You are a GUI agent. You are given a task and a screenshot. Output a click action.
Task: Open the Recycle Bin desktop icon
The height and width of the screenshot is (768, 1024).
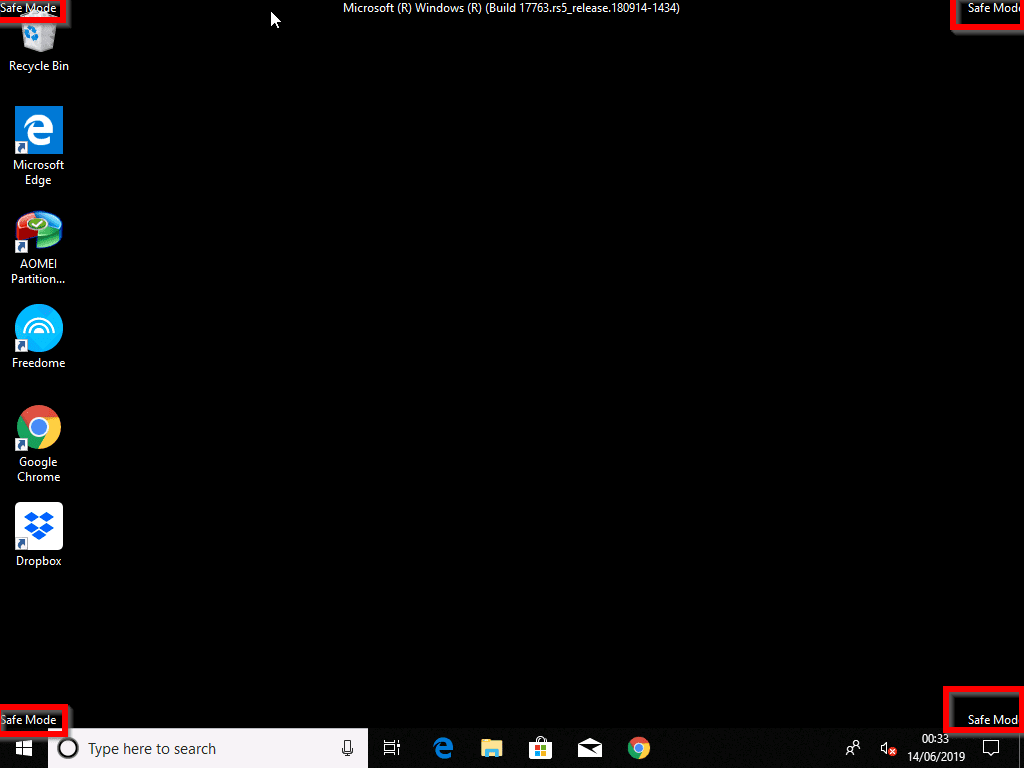coord(39,39)
